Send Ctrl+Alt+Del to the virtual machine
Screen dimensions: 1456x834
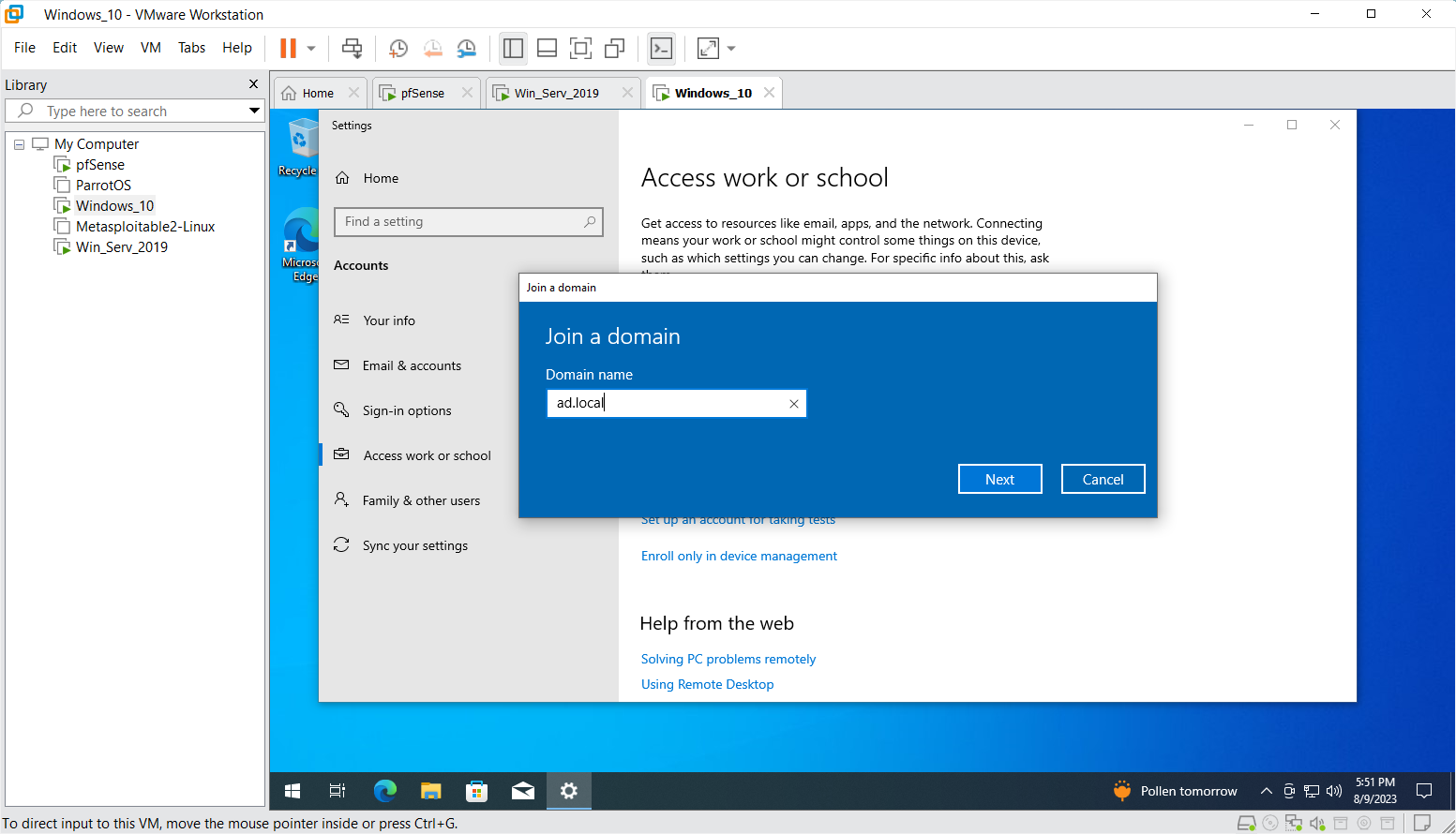coord(353,49)
